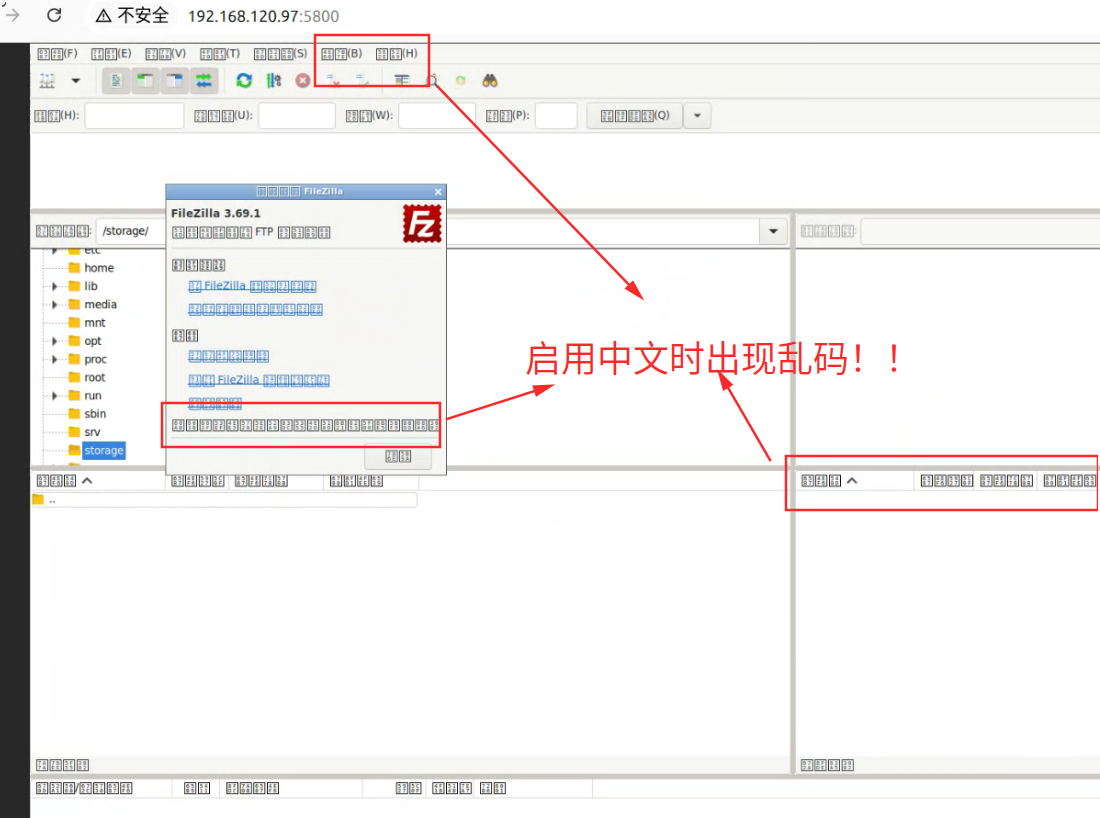
Task: Select the run folder name
Action: [93, 396]
